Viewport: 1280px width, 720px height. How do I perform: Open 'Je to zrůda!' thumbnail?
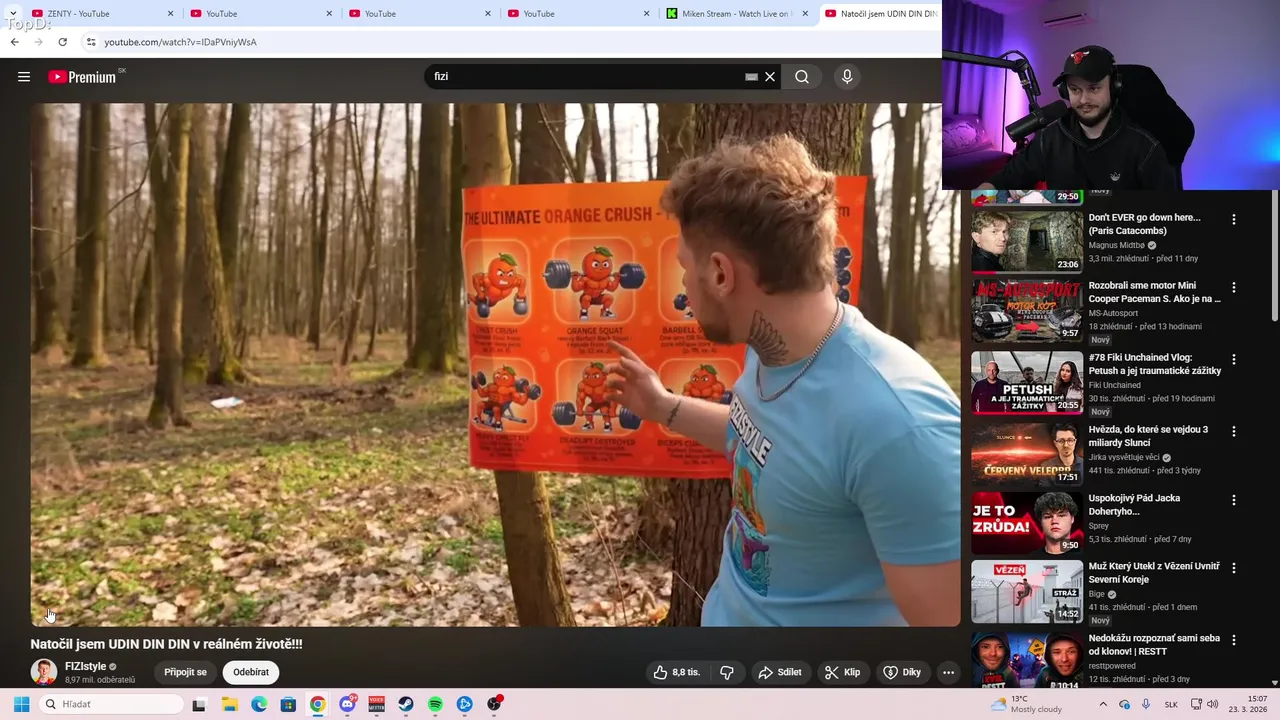tap(1027, 523)
